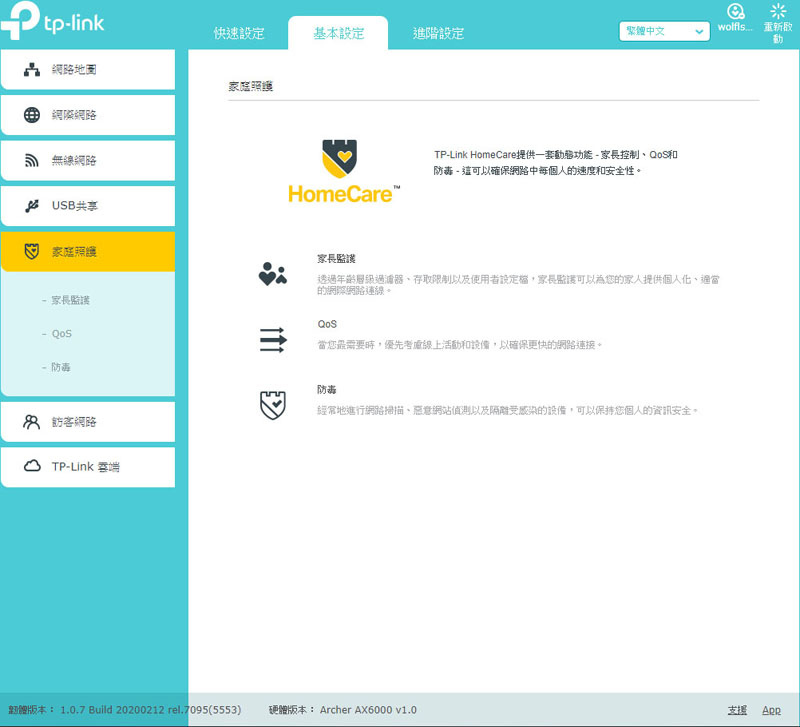Click the TP-Link 雲端 cloud icon
The height and width of the screenshot is (727, 800).
click(x=32, y=466)
